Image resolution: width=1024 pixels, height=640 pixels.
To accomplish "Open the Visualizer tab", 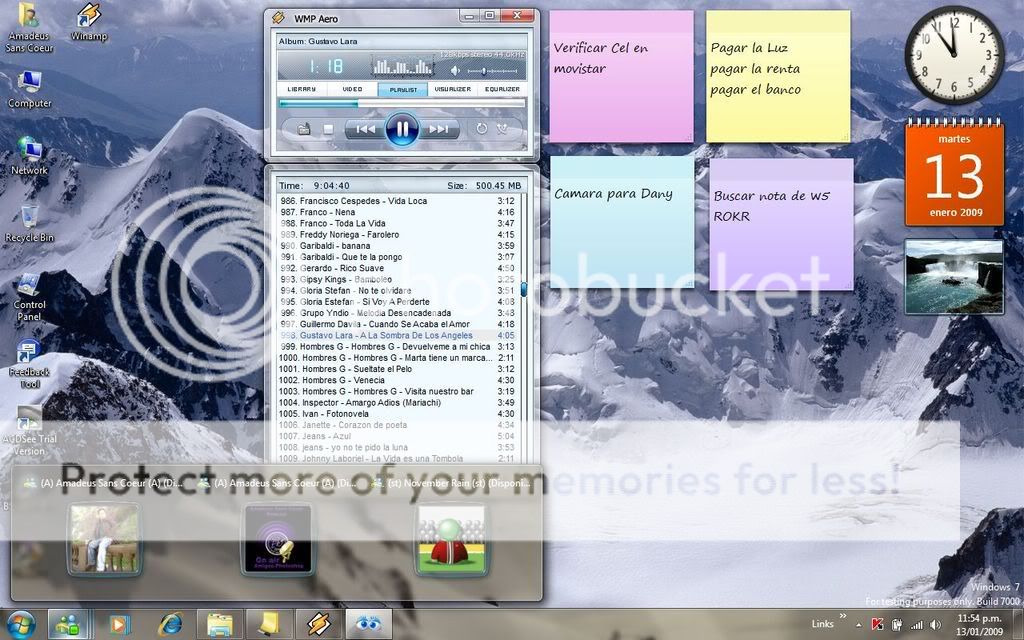I will pos(453,89).
